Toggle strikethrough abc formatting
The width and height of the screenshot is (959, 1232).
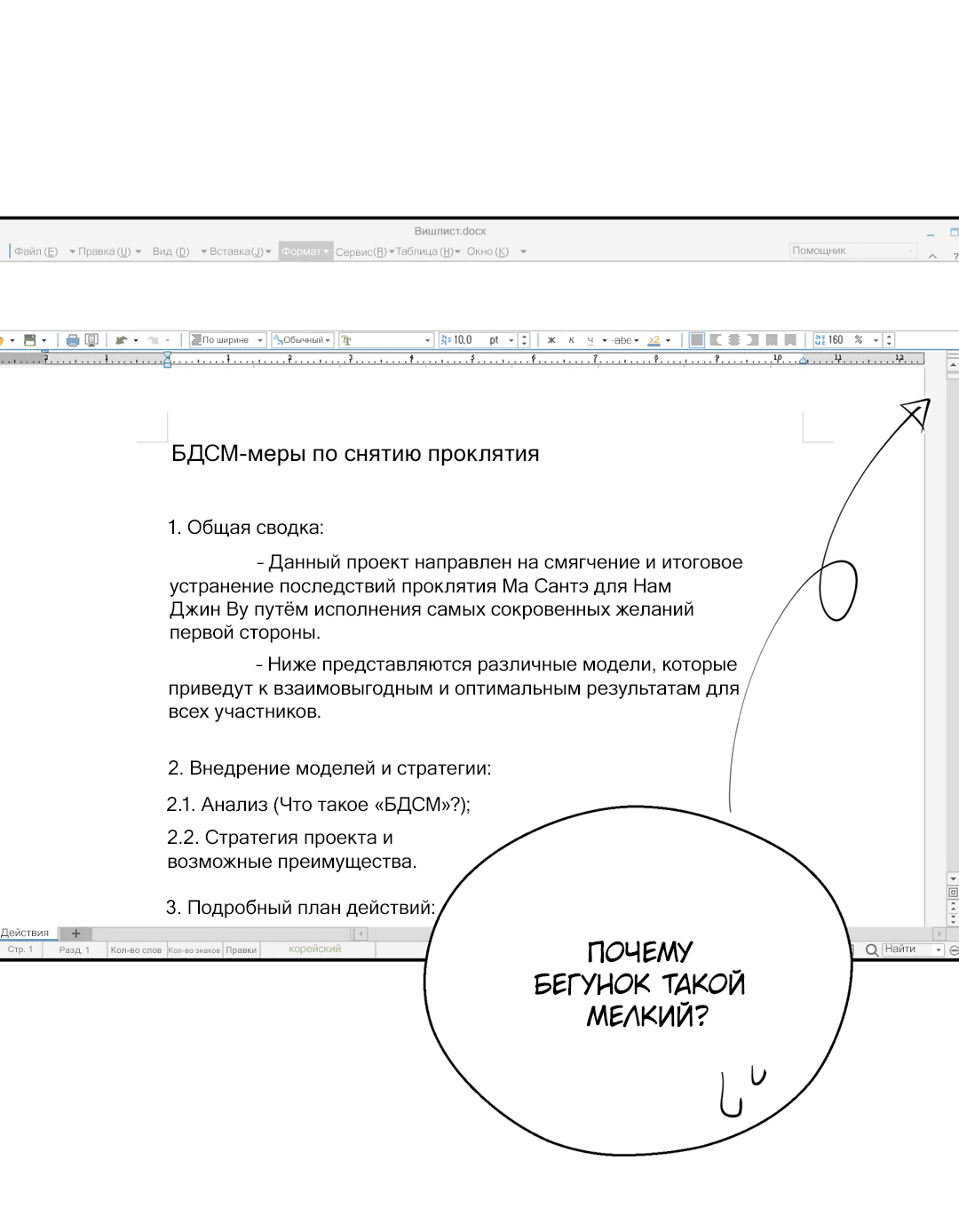click(622, 340)
